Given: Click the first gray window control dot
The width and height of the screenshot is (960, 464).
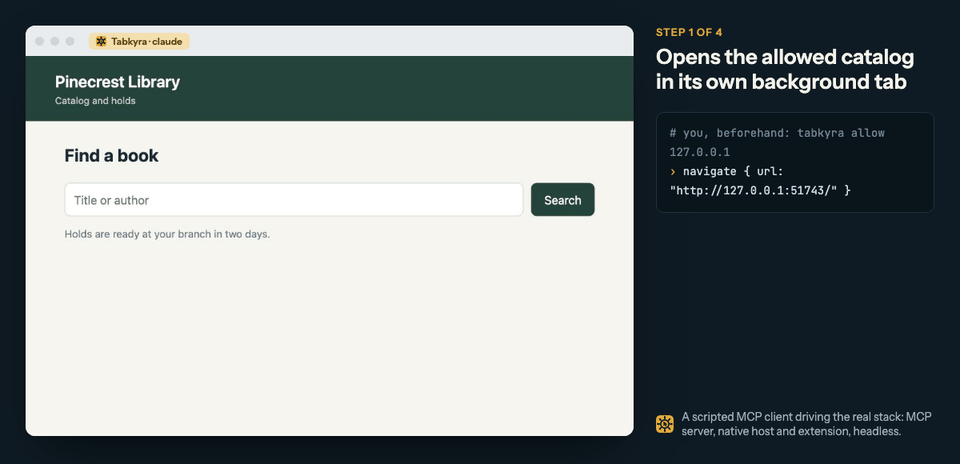Looking at the screenshot, I should 40,41.
